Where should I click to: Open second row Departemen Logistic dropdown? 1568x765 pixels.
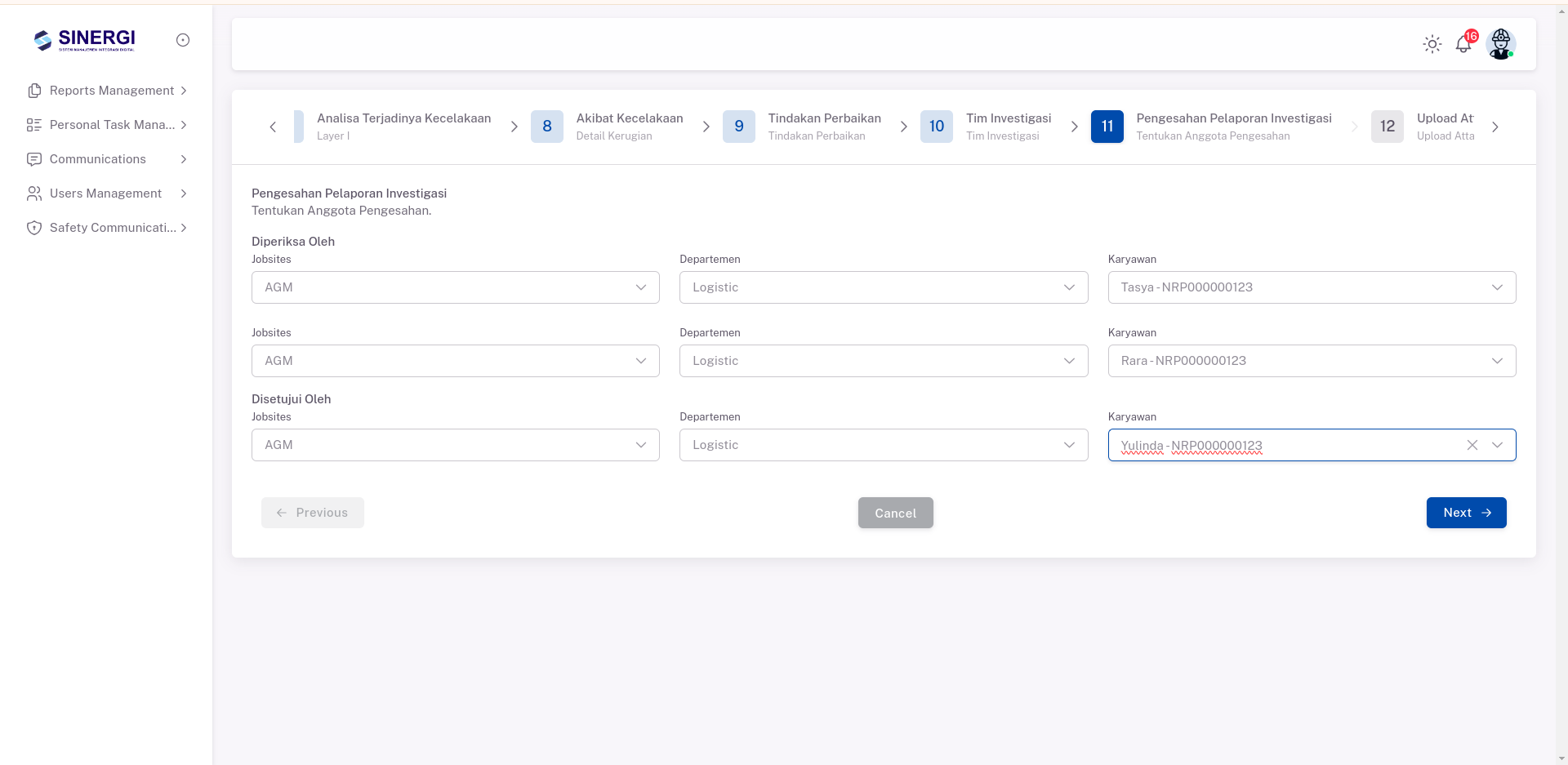click(x=884, y=361)
